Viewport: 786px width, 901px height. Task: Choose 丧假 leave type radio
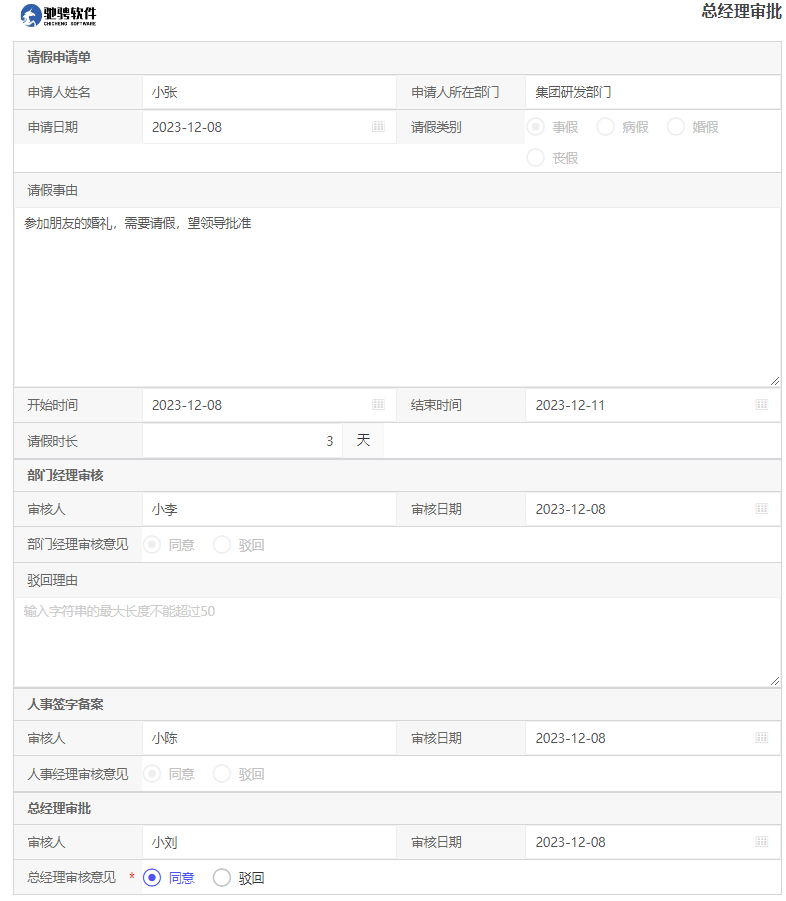coord(535,158)
